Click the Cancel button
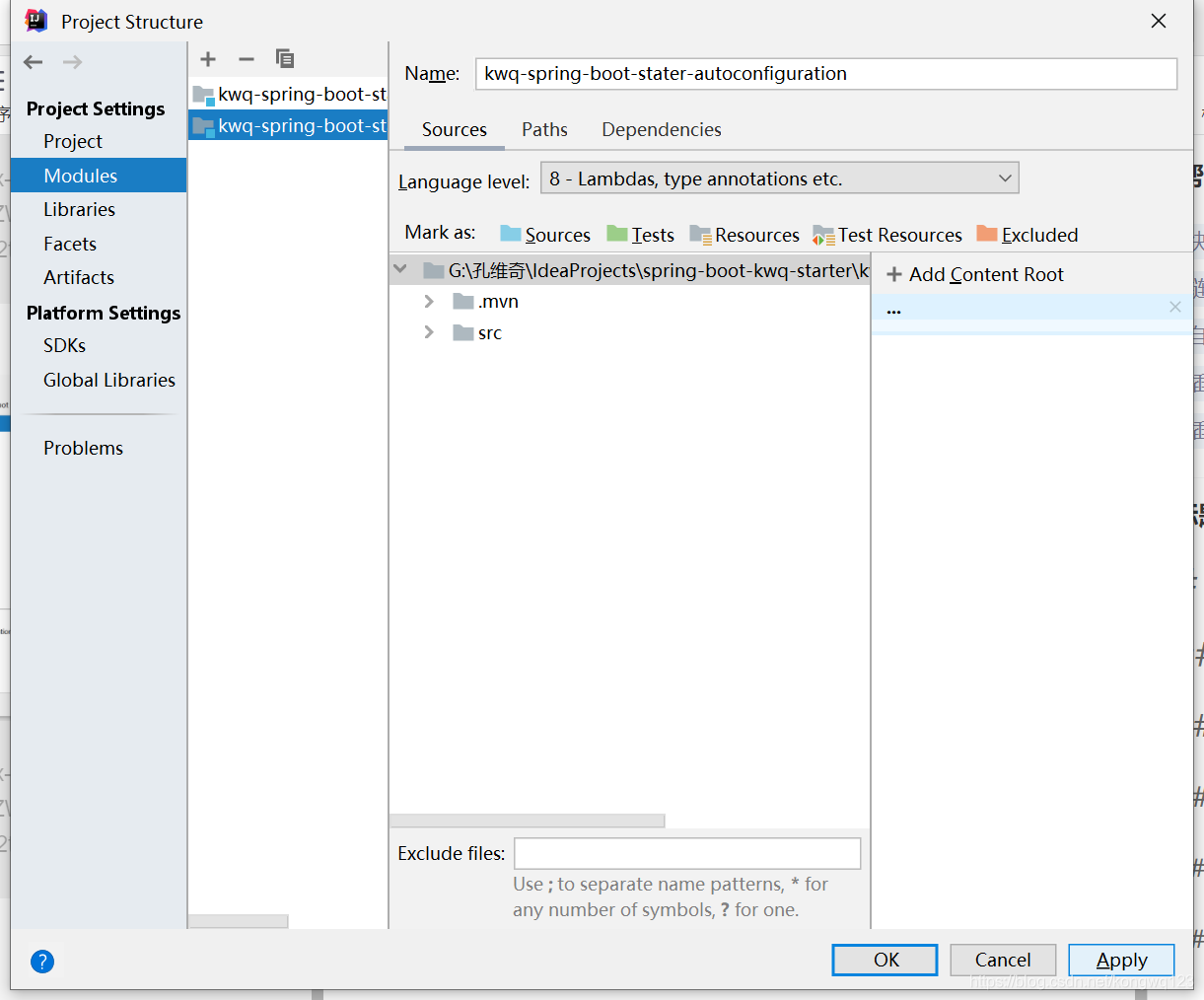 (1003, 960)
